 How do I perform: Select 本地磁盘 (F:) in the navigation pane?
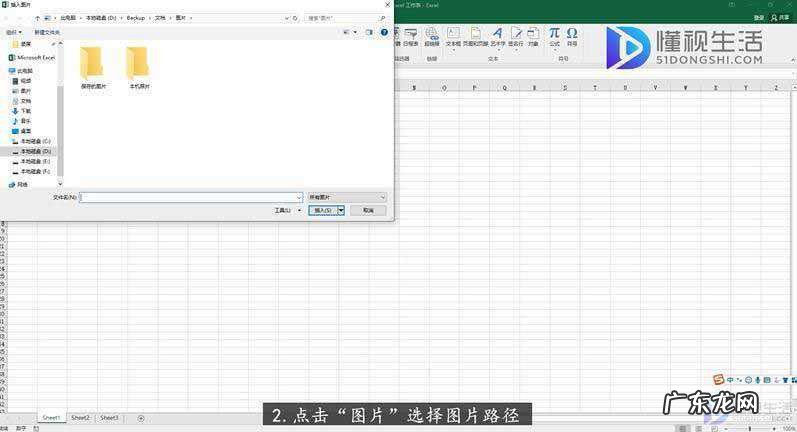32,172
